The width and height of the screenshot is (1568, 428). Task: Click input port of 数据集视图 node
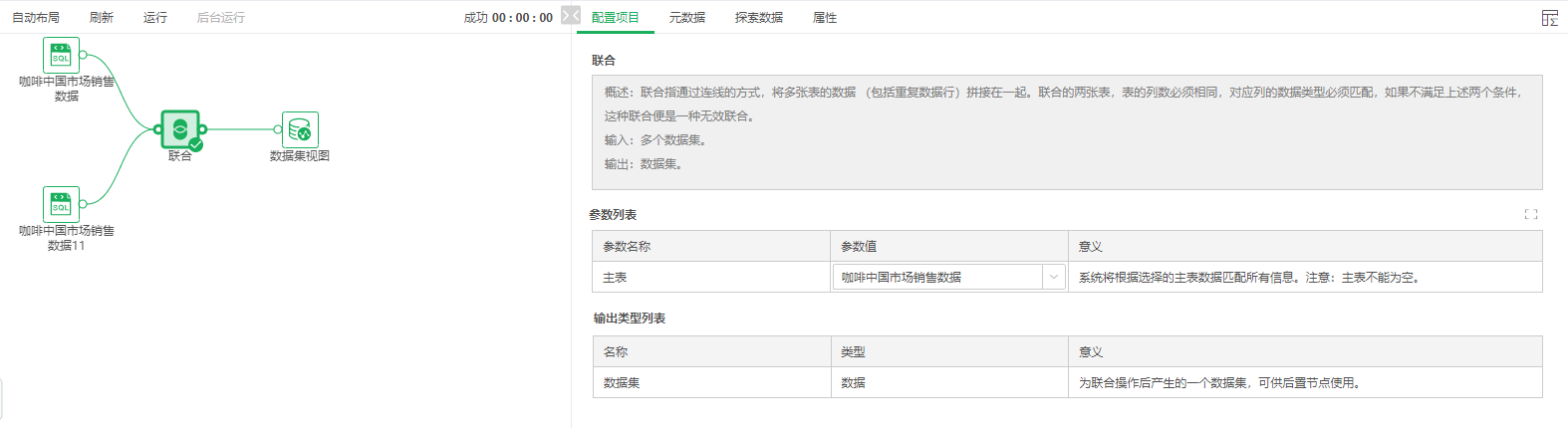coord(278,129)
